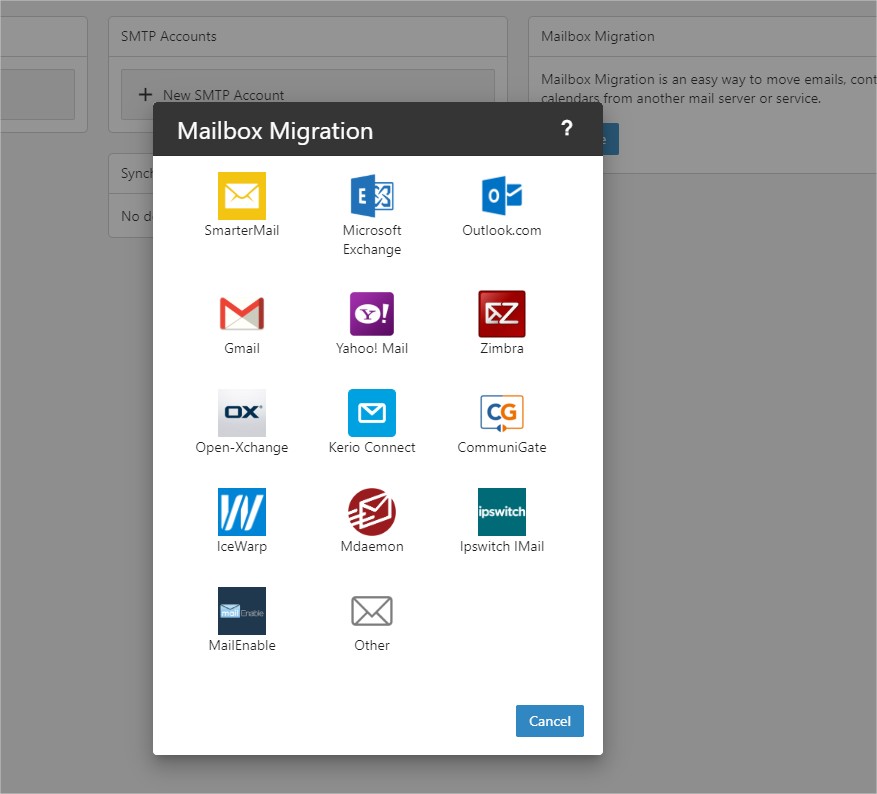Select the Mdaemon icon
Image resolution: width=877 pixels, height=794 pixels.
point(372,512)
